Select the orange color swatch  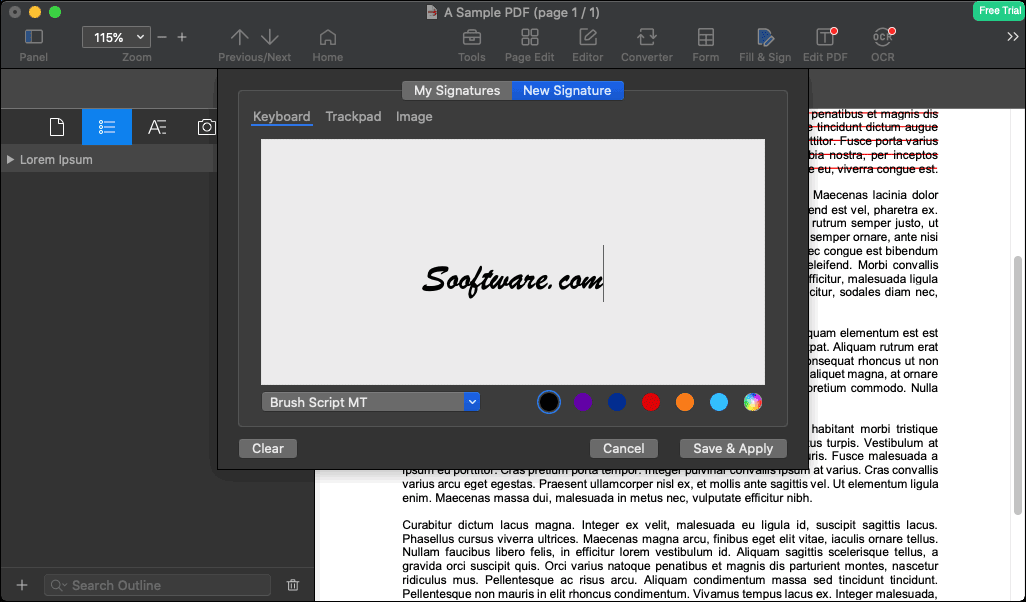coord(685,402)
